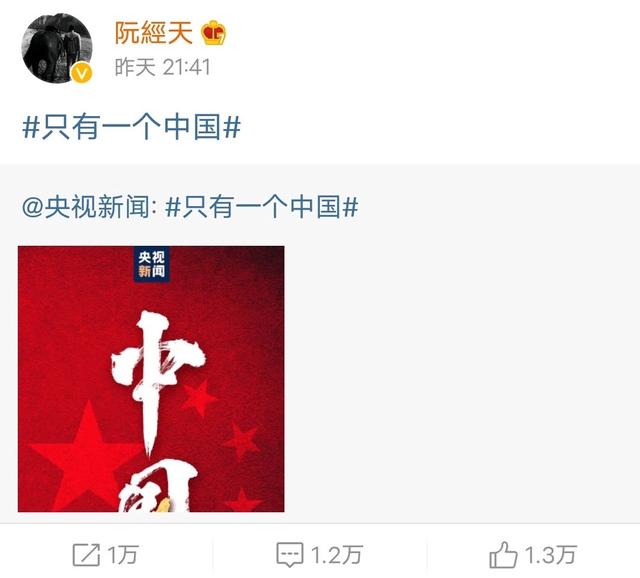
Task: Click the repost share icon
Action: click(86, 555)
